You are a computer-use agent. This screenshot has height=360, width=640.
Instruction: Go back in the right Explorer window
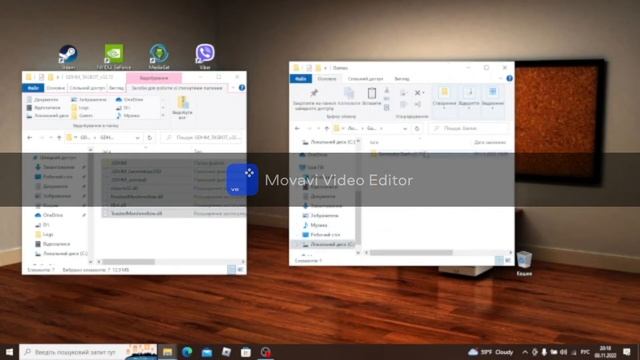[x=297, y=129]
